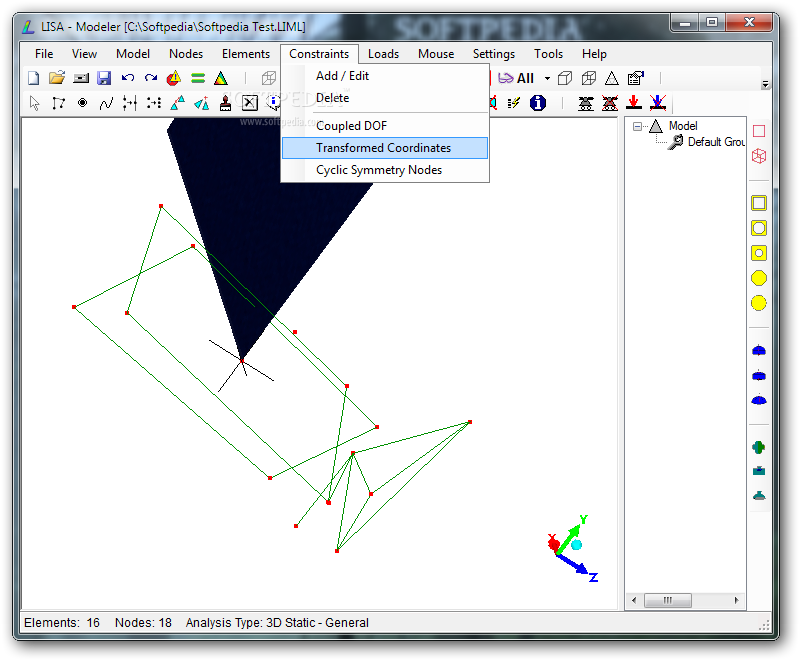Click the teal cross-shaped solid icon
800x661 pixels.
[759, 447]
